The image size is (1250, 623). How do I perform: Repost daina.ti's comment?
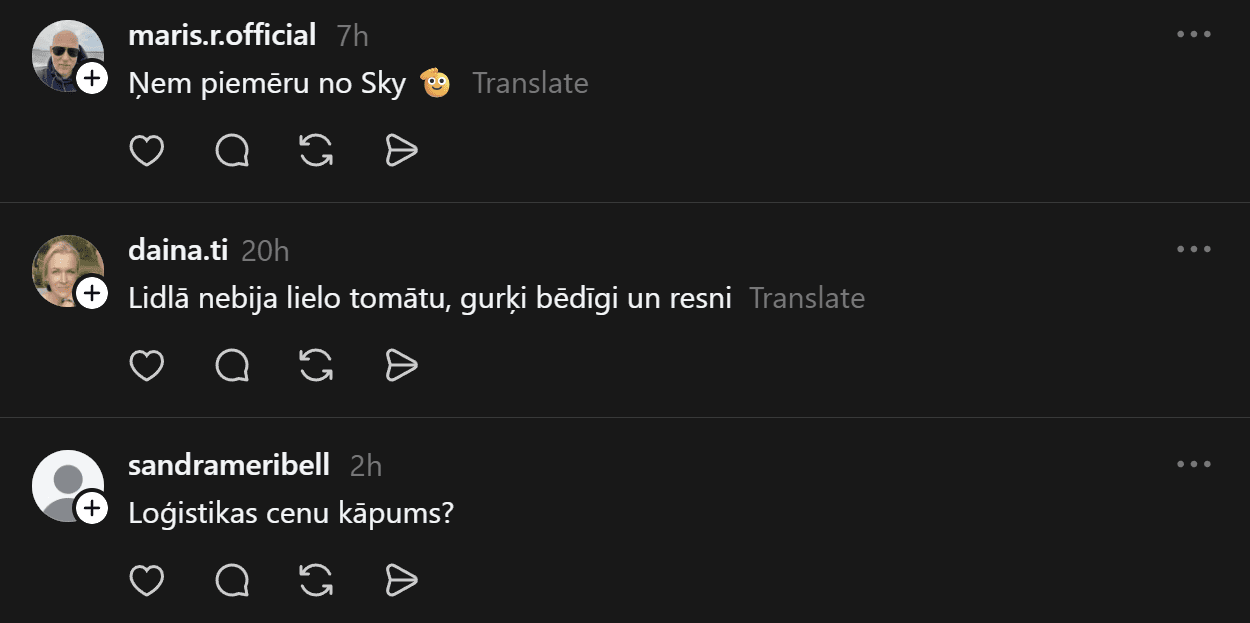click(316, 366)
